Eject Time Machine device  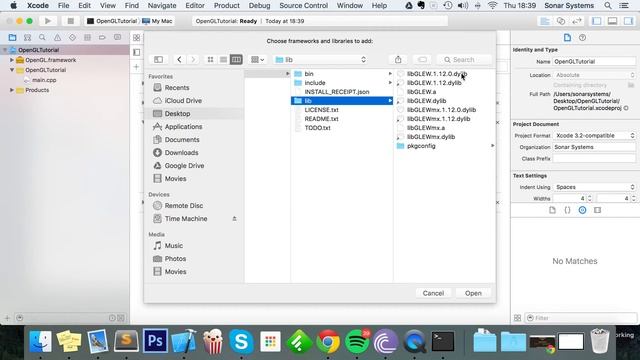click(234, 219)
